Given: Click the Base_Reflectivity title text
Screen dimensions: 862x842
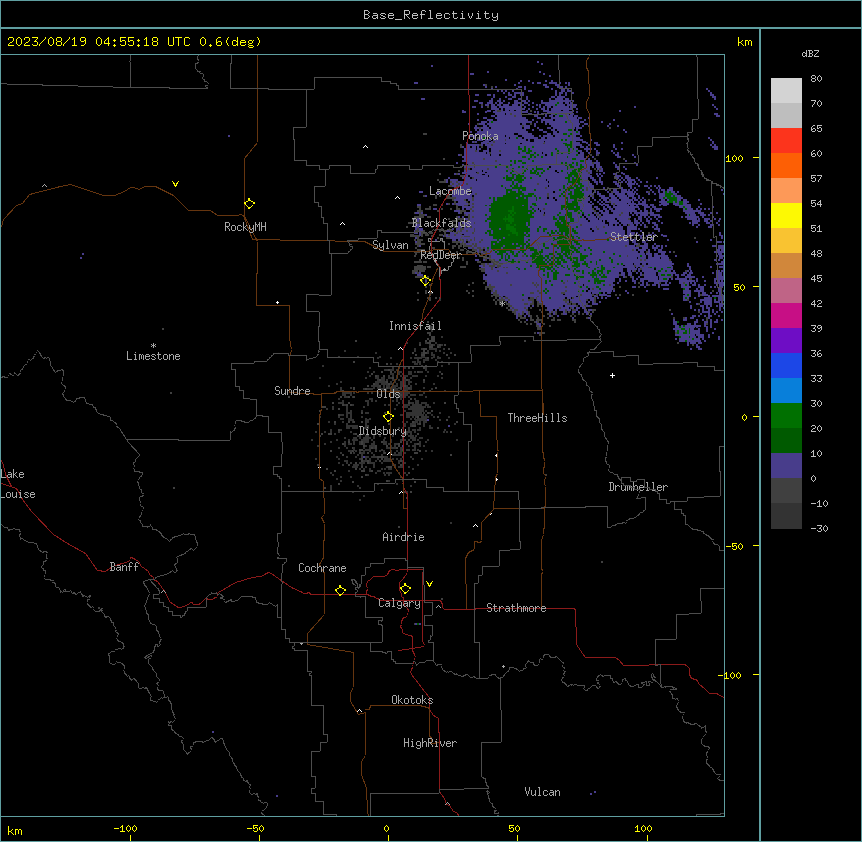Looking at the screenshot, I should pyautogui.click(x=431, y=15).
